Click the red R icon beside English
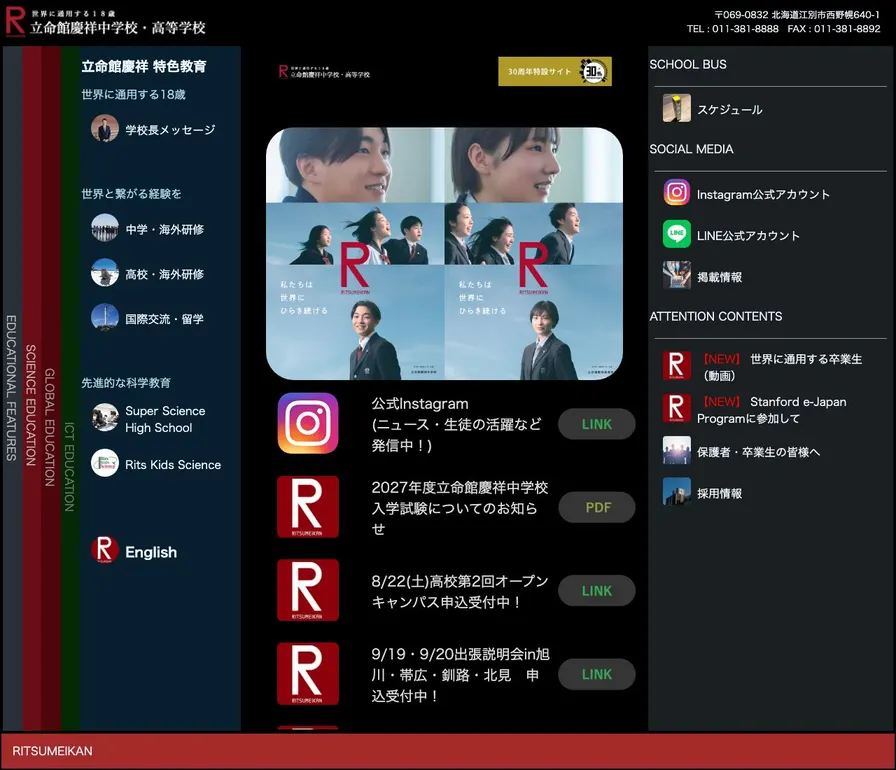The width and height of the screenshot is (896, 770). tap(105, 550)
